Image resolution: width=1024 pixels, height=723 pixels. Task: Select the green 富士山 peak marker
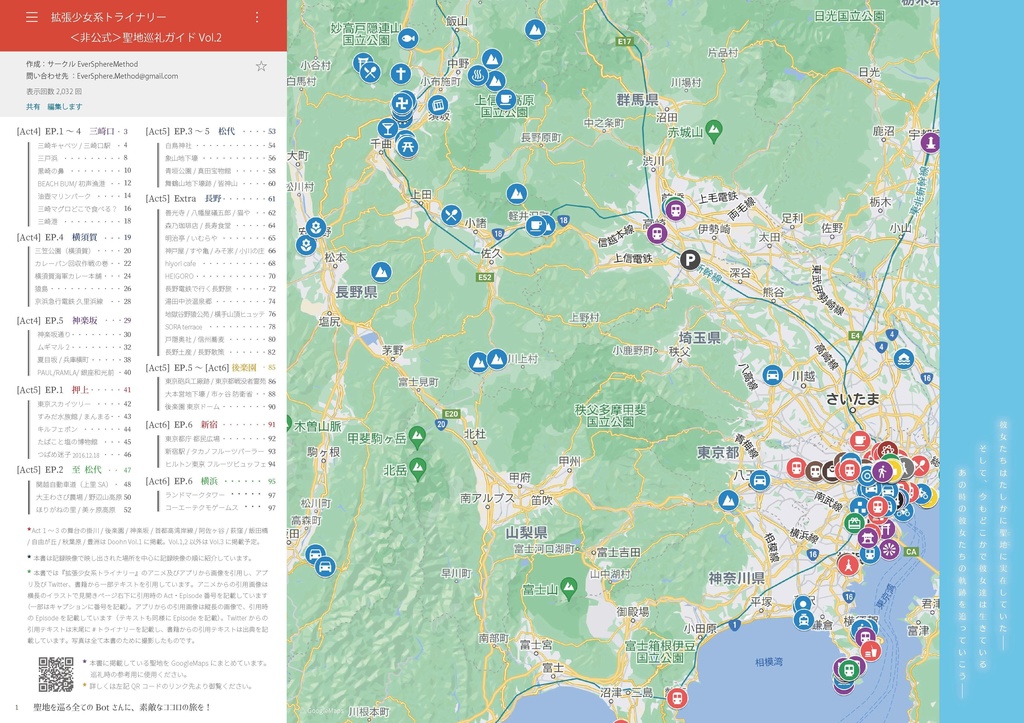click(x=569, y=587)
